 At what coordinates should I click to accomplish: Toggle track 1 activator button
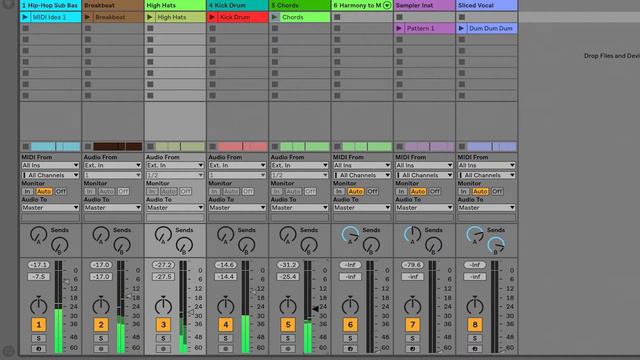pos(39,325)
